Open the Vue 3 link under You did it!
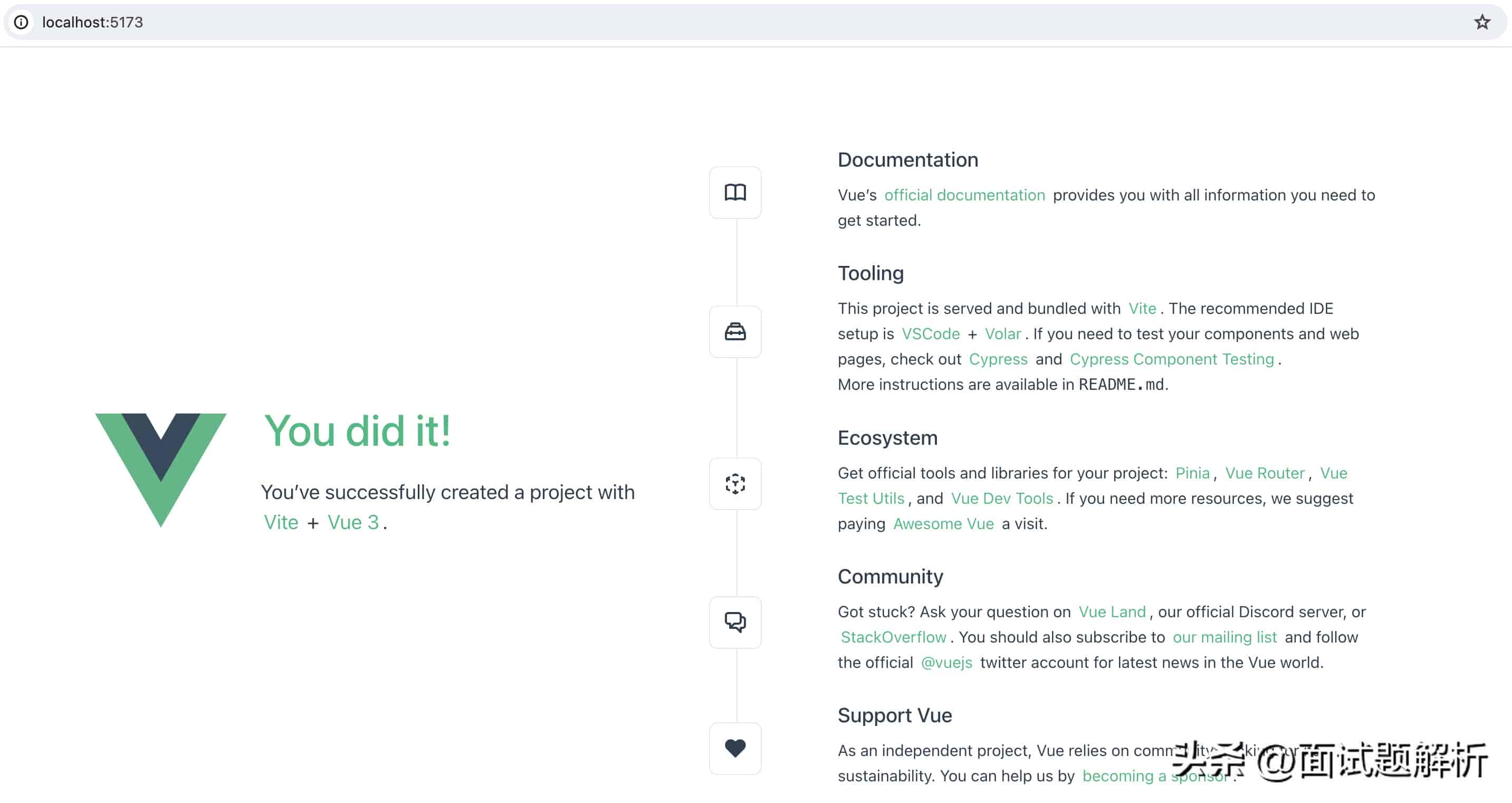Viewport: 1512px width, 803px height. point(353,522)
